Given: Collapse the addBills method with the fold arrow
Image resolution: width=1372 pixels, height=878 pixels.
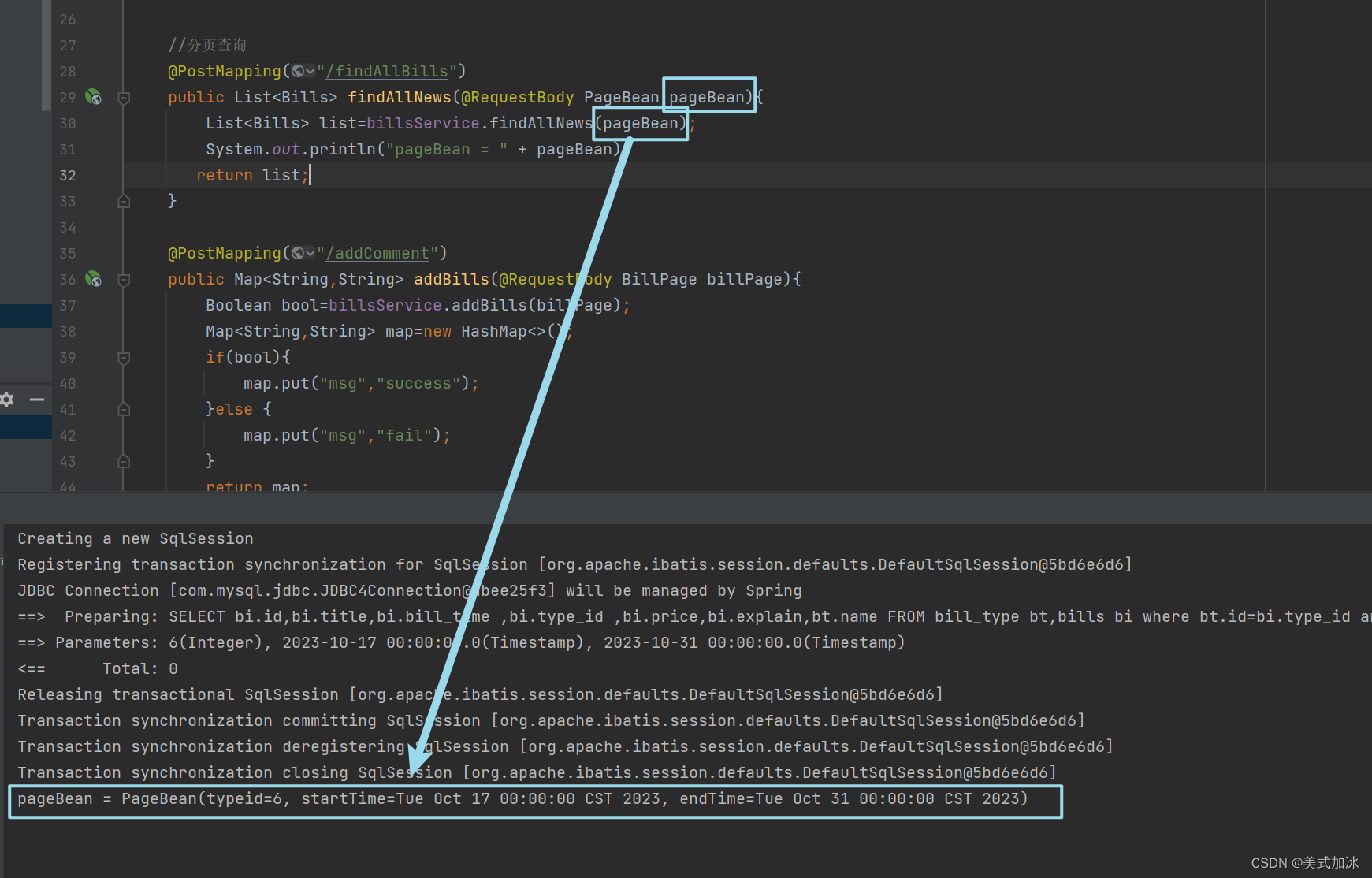Looking at the screenshot, I should point(123,280).
